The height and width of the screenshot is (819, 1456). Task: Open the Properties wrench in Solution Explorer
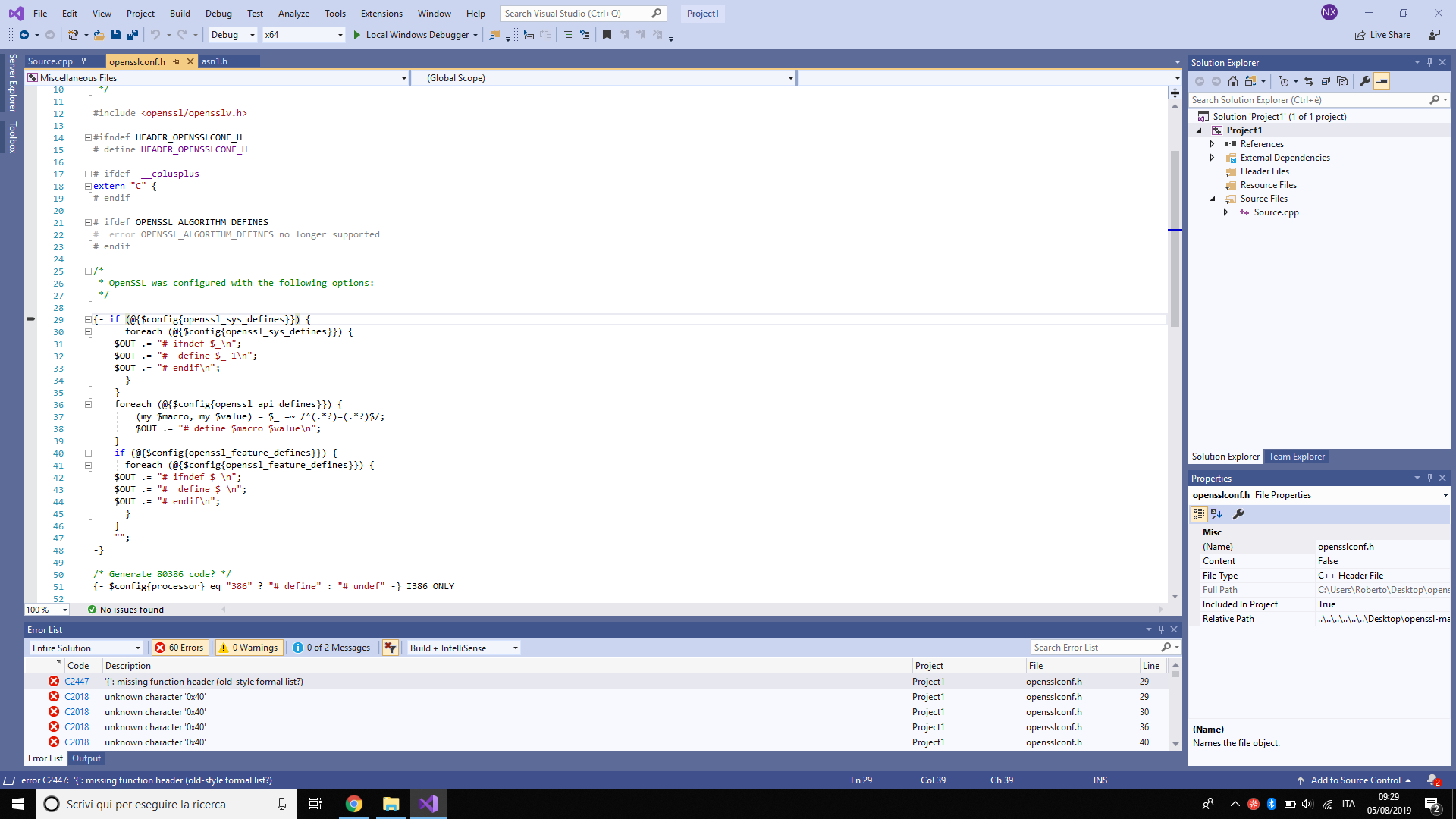click(1365, 81)
